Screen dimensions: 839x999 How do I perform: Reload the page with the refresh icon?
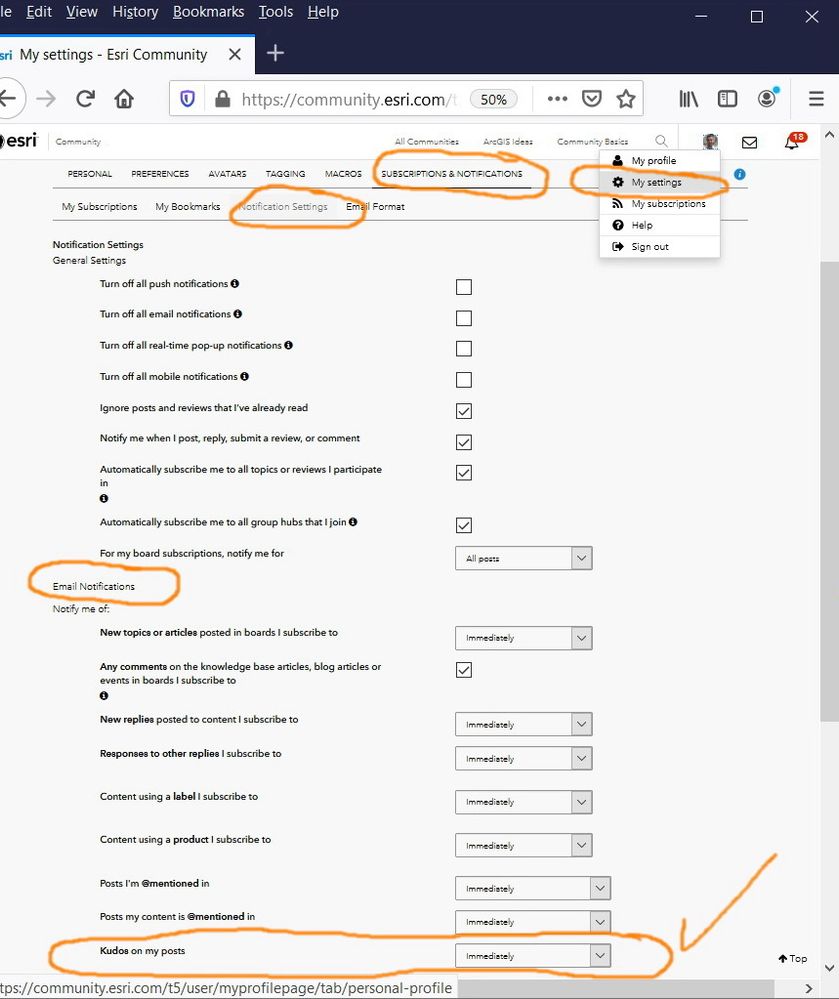click(85, 99)
